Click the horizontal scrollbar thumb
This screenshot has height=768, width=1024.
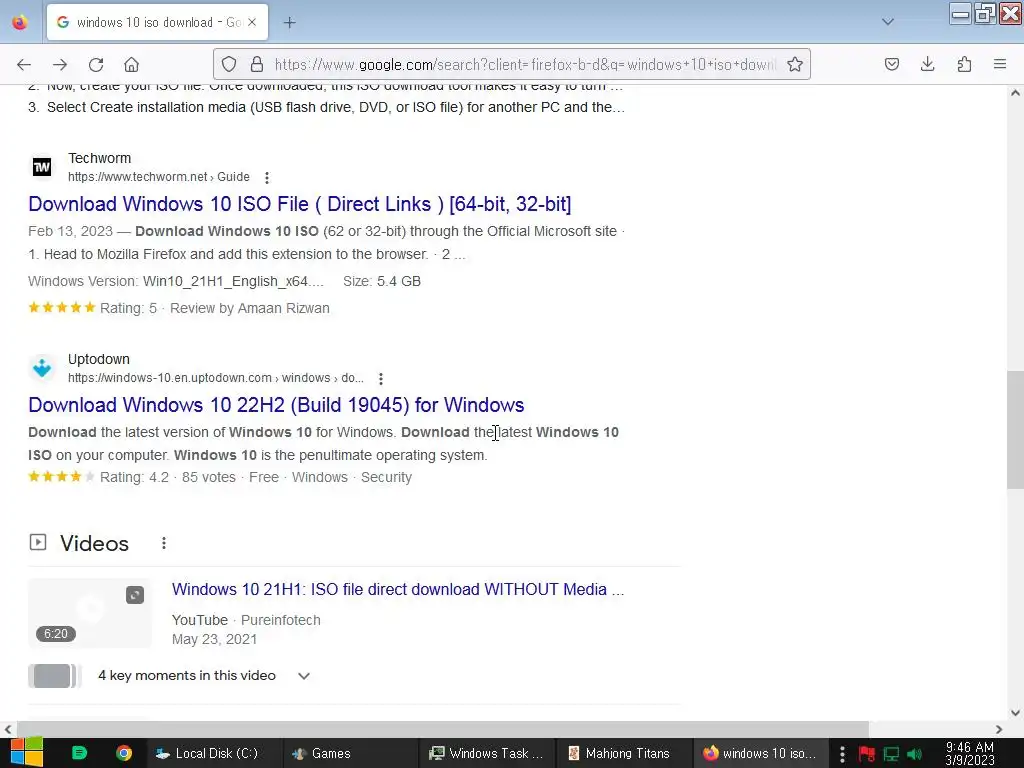click(x=443, y=729)
